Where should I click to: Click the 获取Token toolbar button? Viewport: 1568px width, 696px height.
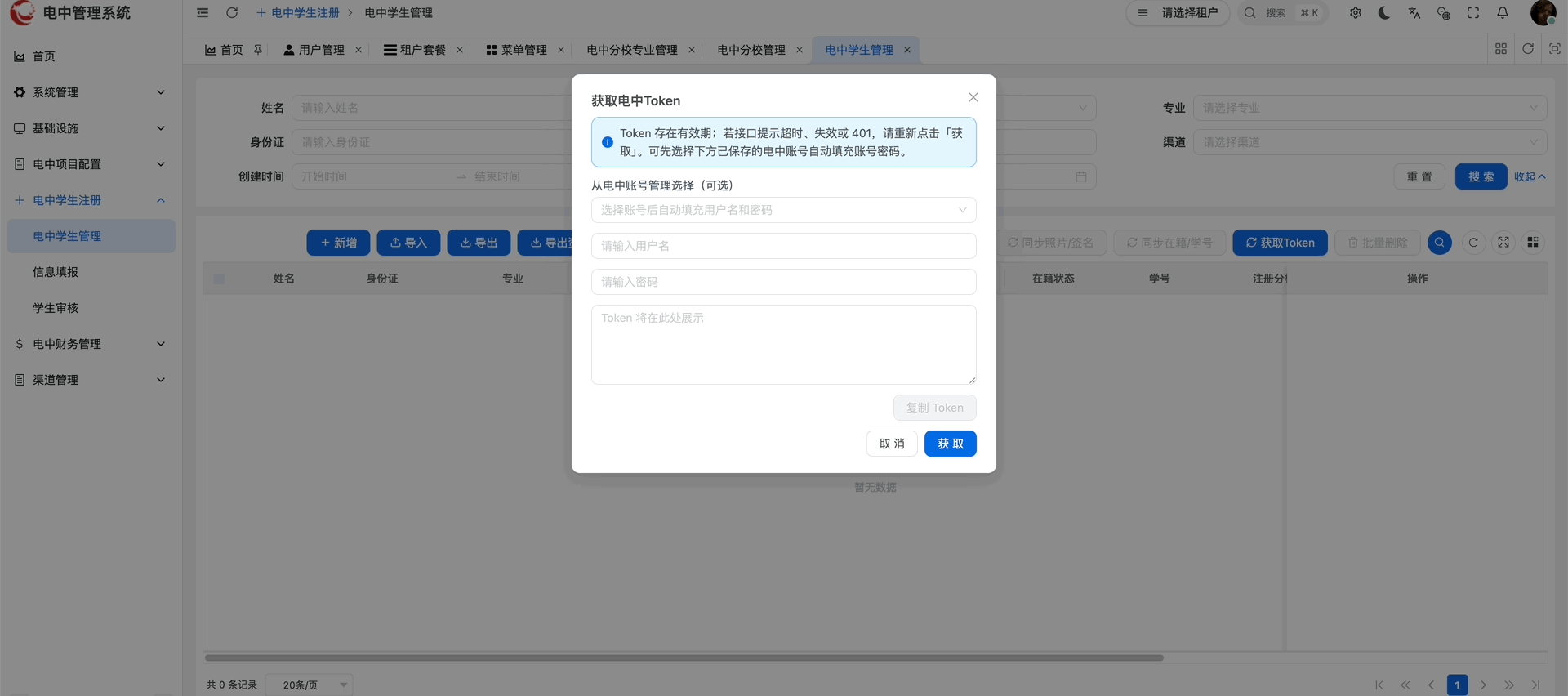tap(1280, 243)
